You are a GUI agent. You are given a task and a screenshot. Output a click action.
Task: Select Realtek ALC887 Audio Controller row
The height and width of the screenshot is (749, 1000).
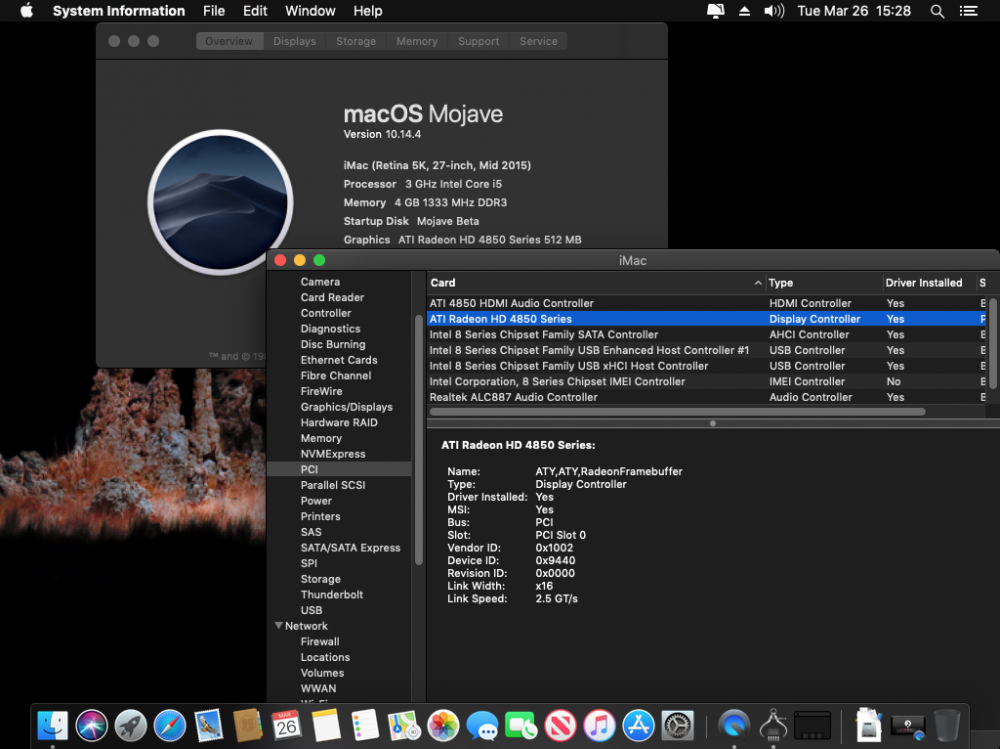tap(707, 397)
